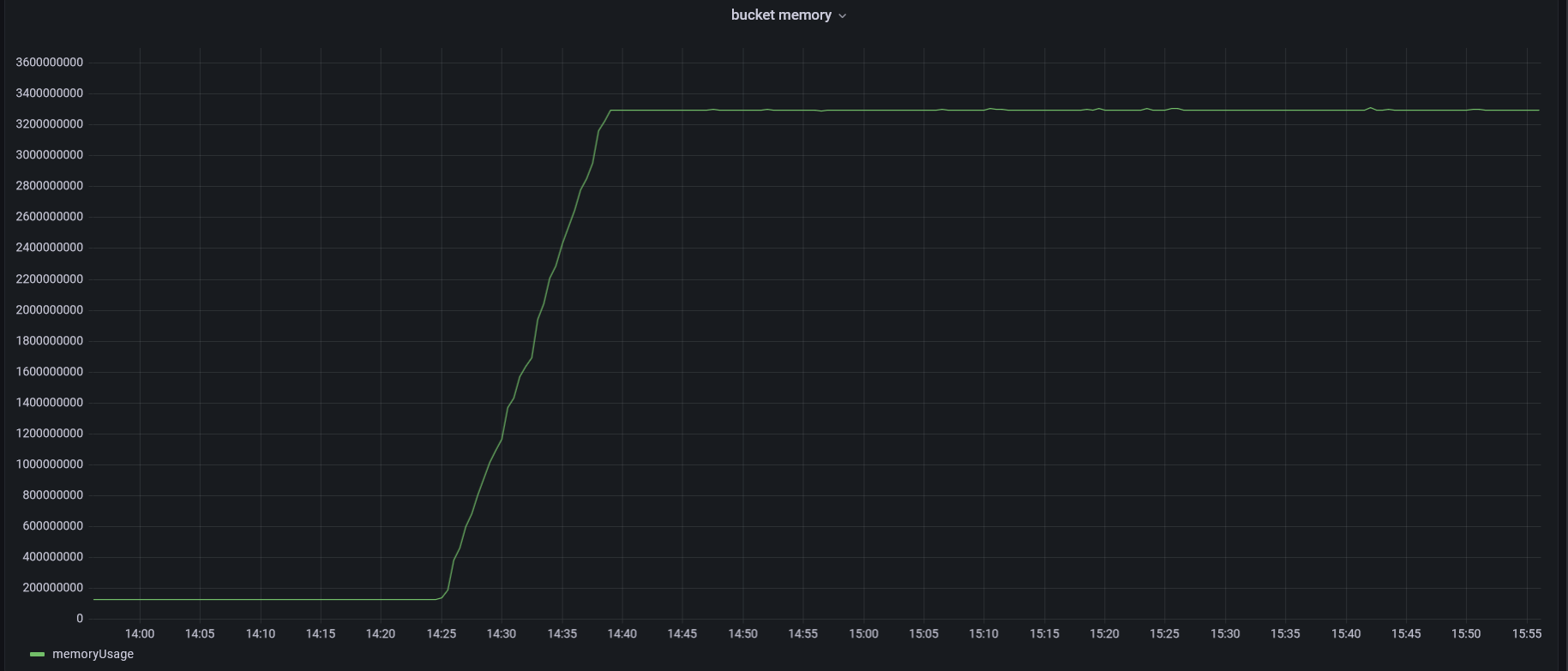Click the 15:30 time axis label
Image resolution: width=1568 pixels, height=671 pixels.
click(1225, 634)
